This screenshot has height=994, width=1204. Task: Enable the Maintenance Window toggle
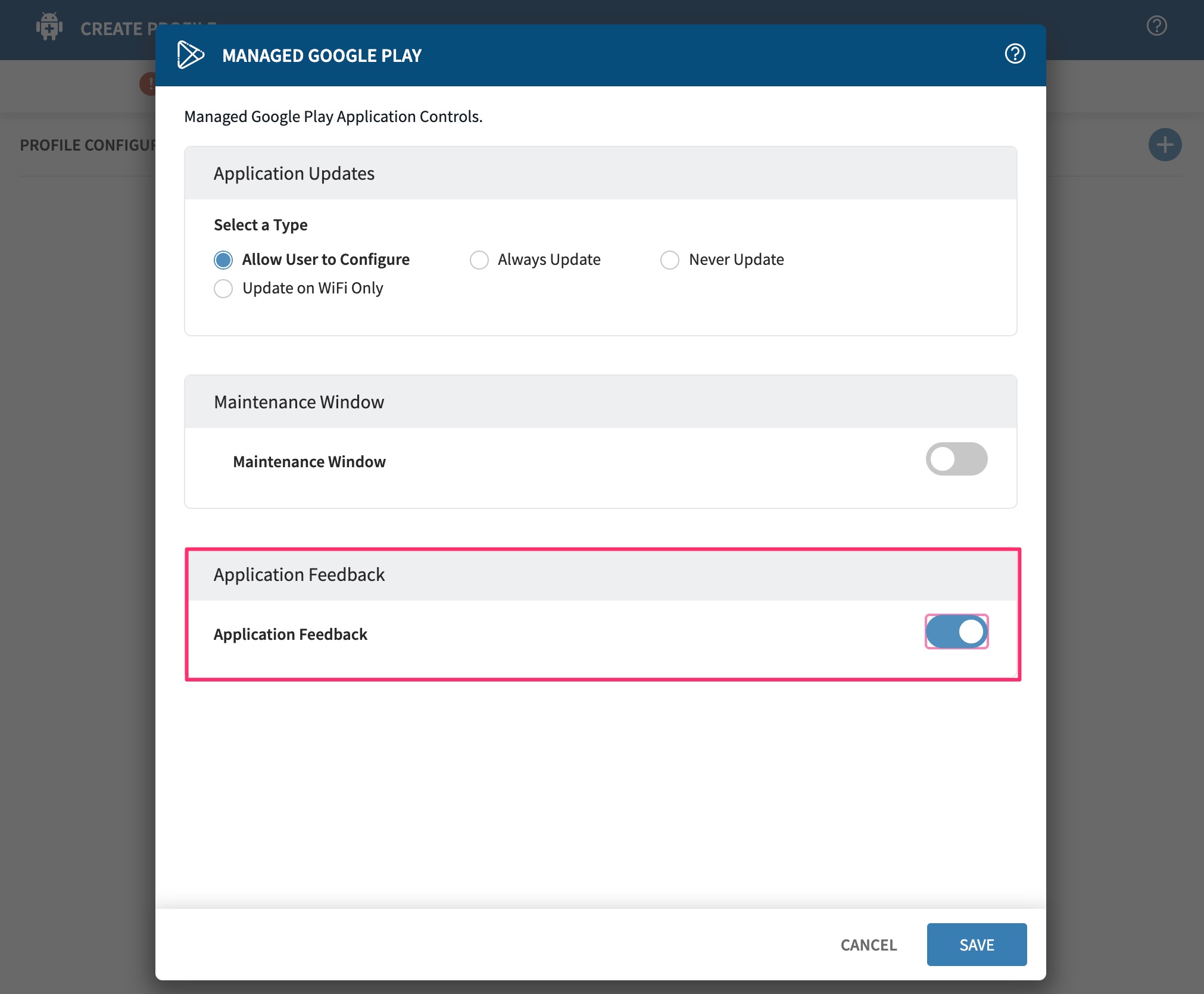point(956,459)
